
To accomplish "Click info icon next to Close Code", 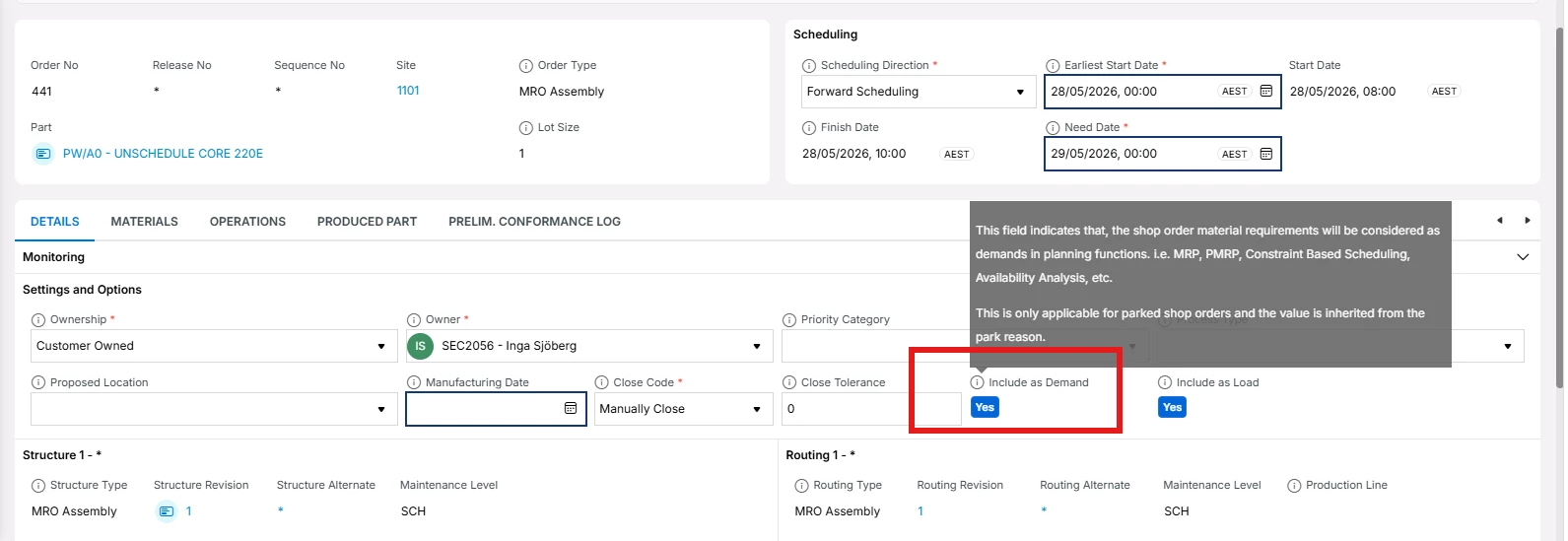I will [602, 383].
